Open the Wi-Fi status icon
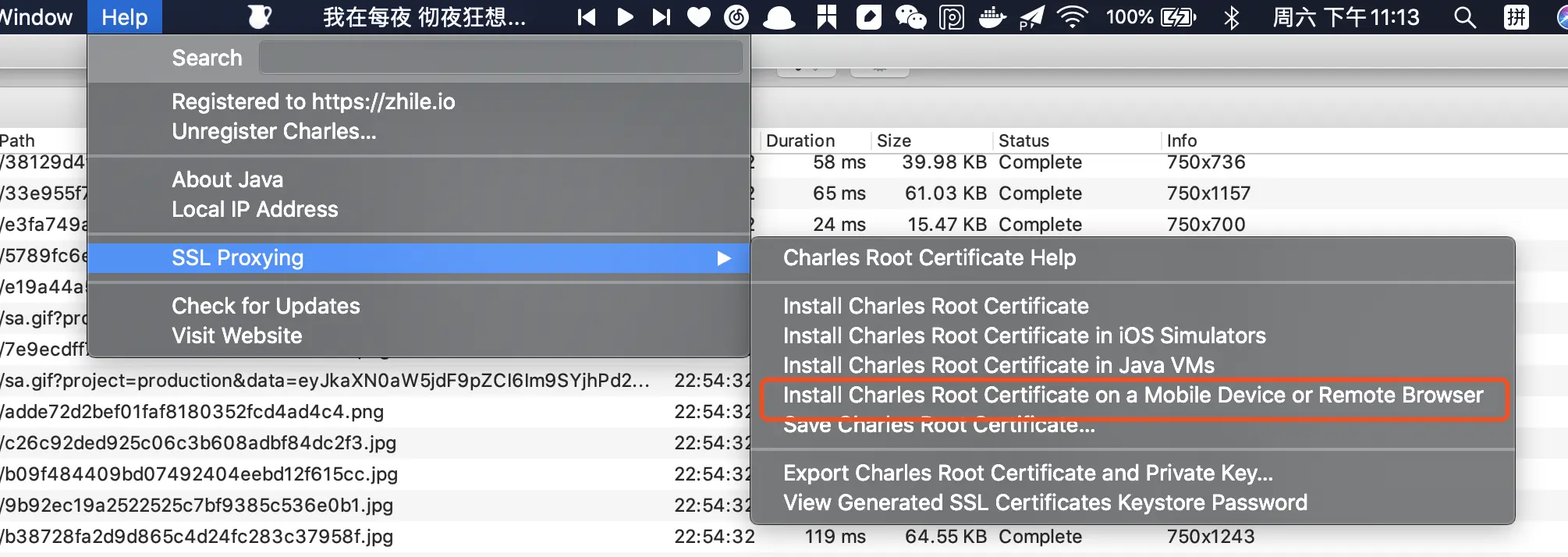1568x557 pixels. 1073,17
